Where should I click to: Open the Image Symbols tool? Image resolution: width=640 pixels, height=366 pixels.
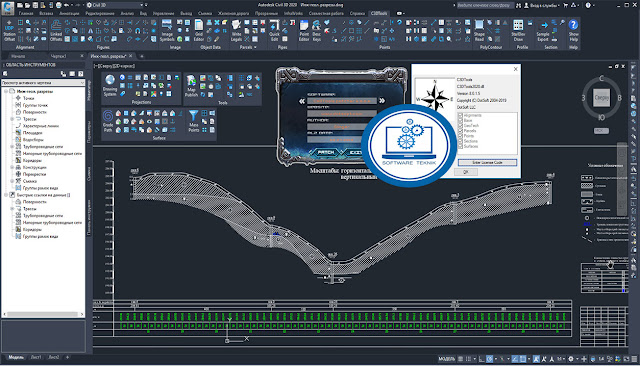point(167,31)
